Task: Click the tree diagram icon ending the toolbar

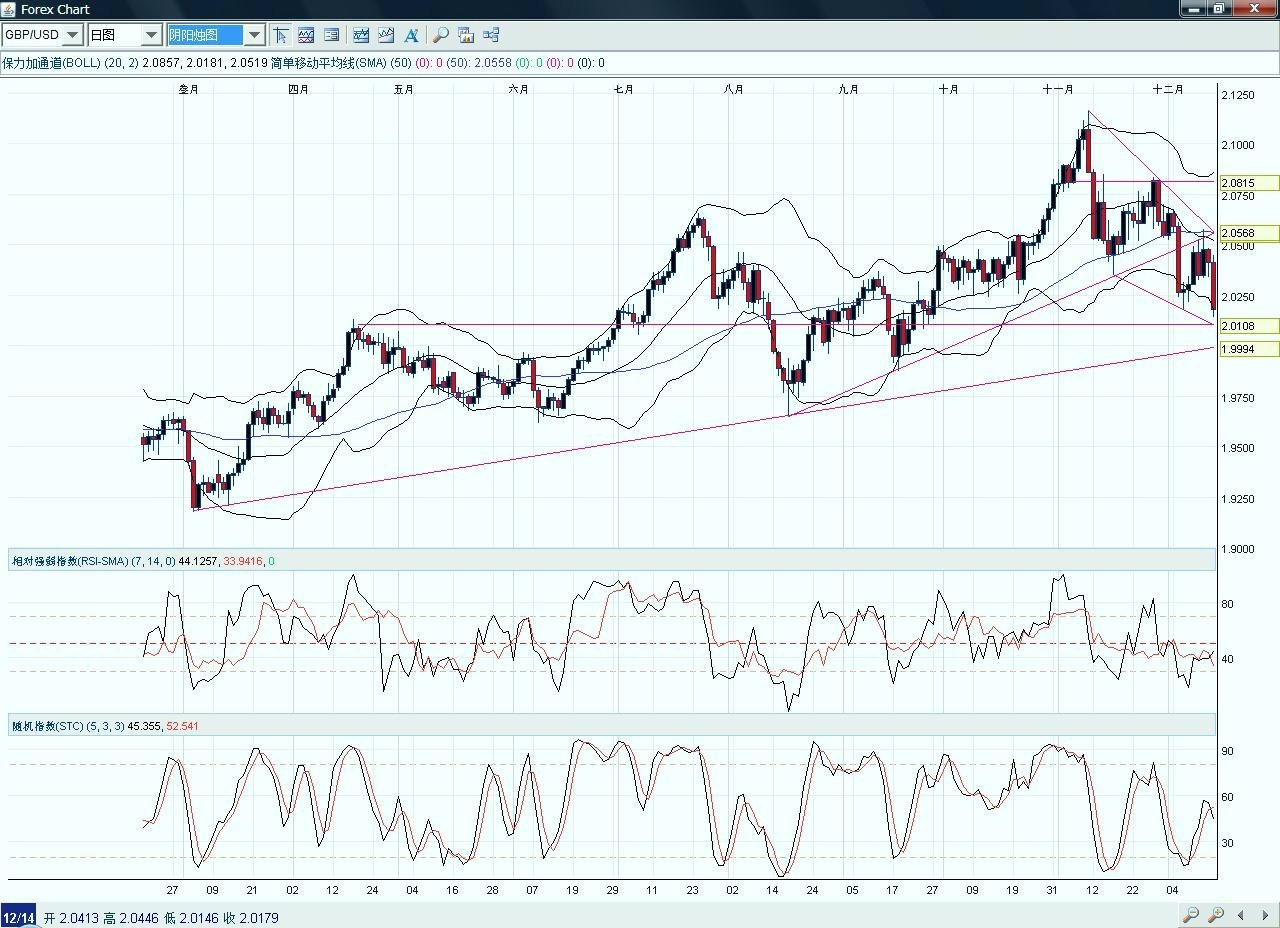Action: point(491,35)
